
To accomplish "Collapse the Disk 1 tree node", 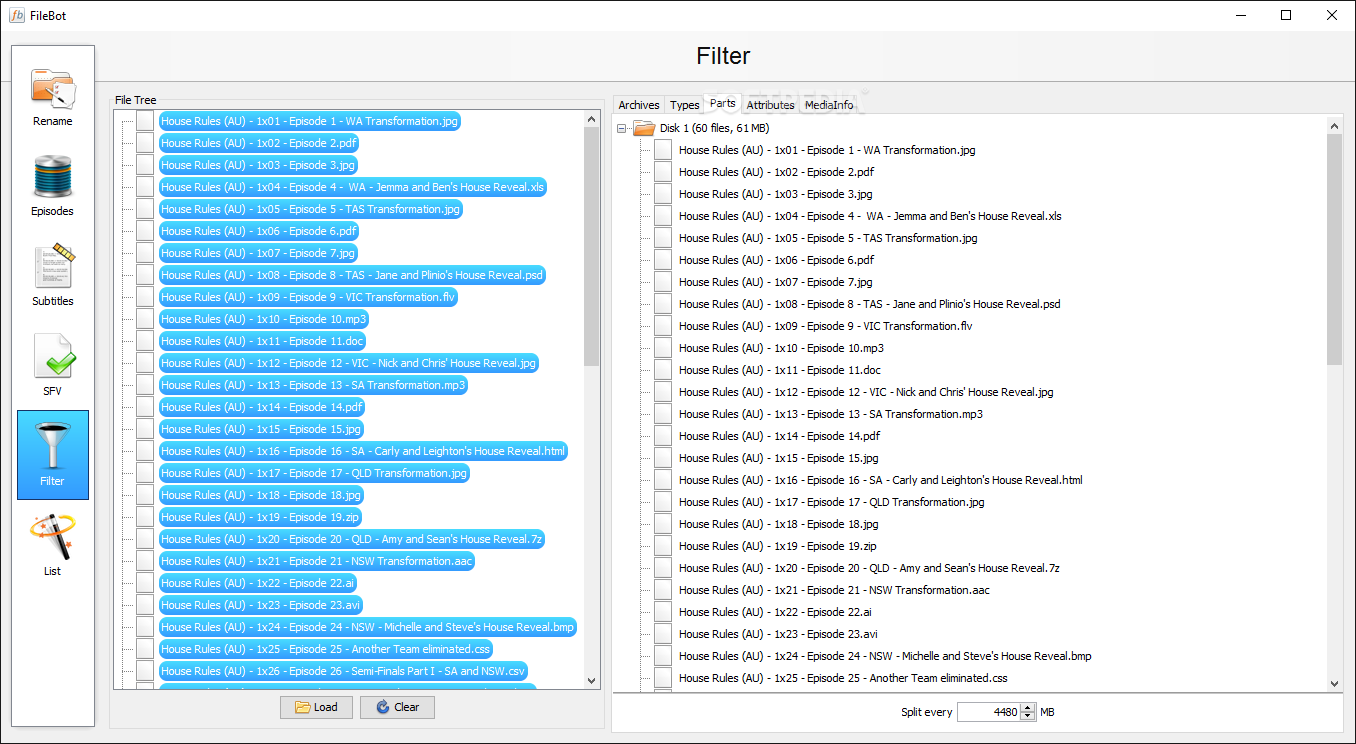I will pyautogui.click(x=622, y=128).
